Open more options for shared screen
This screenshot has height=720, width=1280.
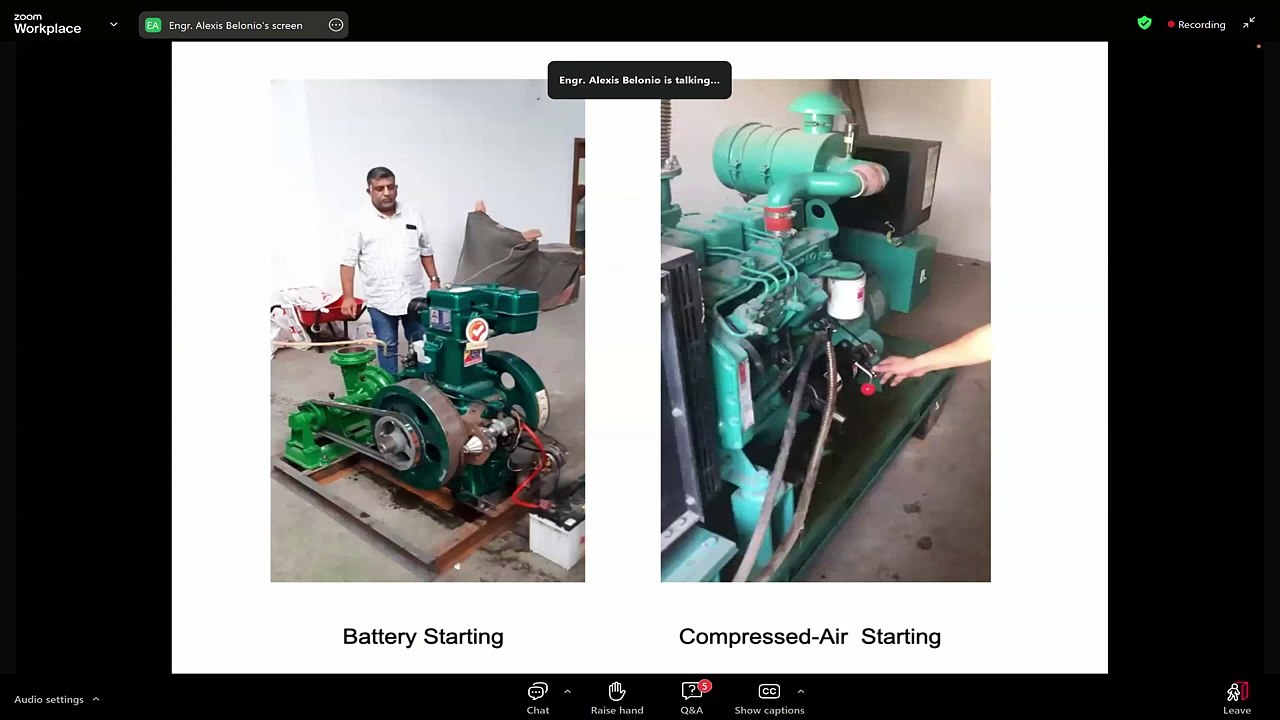pyautogui.click(x=336, y=25)
